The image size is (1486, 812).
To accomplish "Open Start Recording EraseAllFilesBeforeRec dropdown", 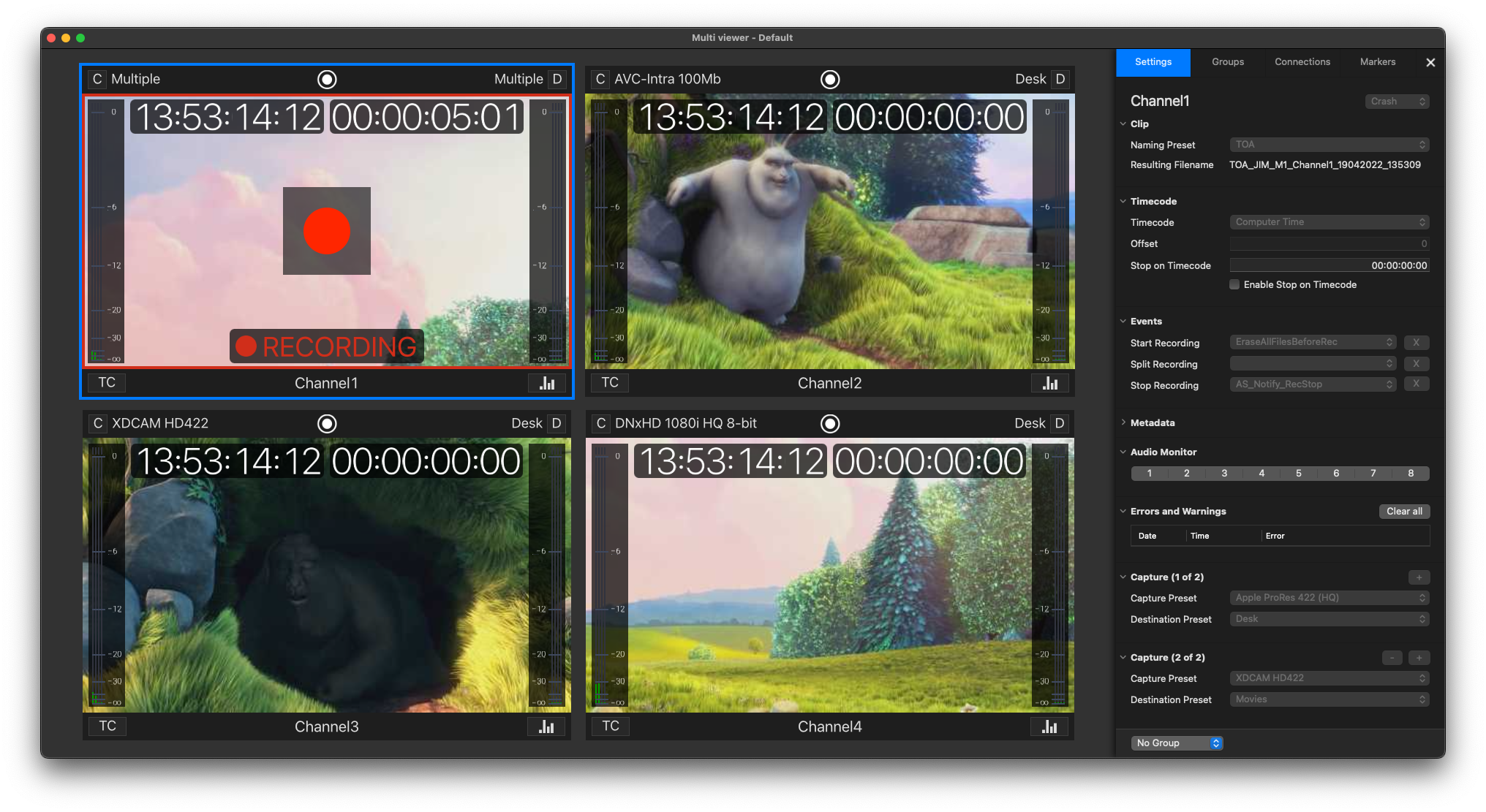I will 1313,342.
